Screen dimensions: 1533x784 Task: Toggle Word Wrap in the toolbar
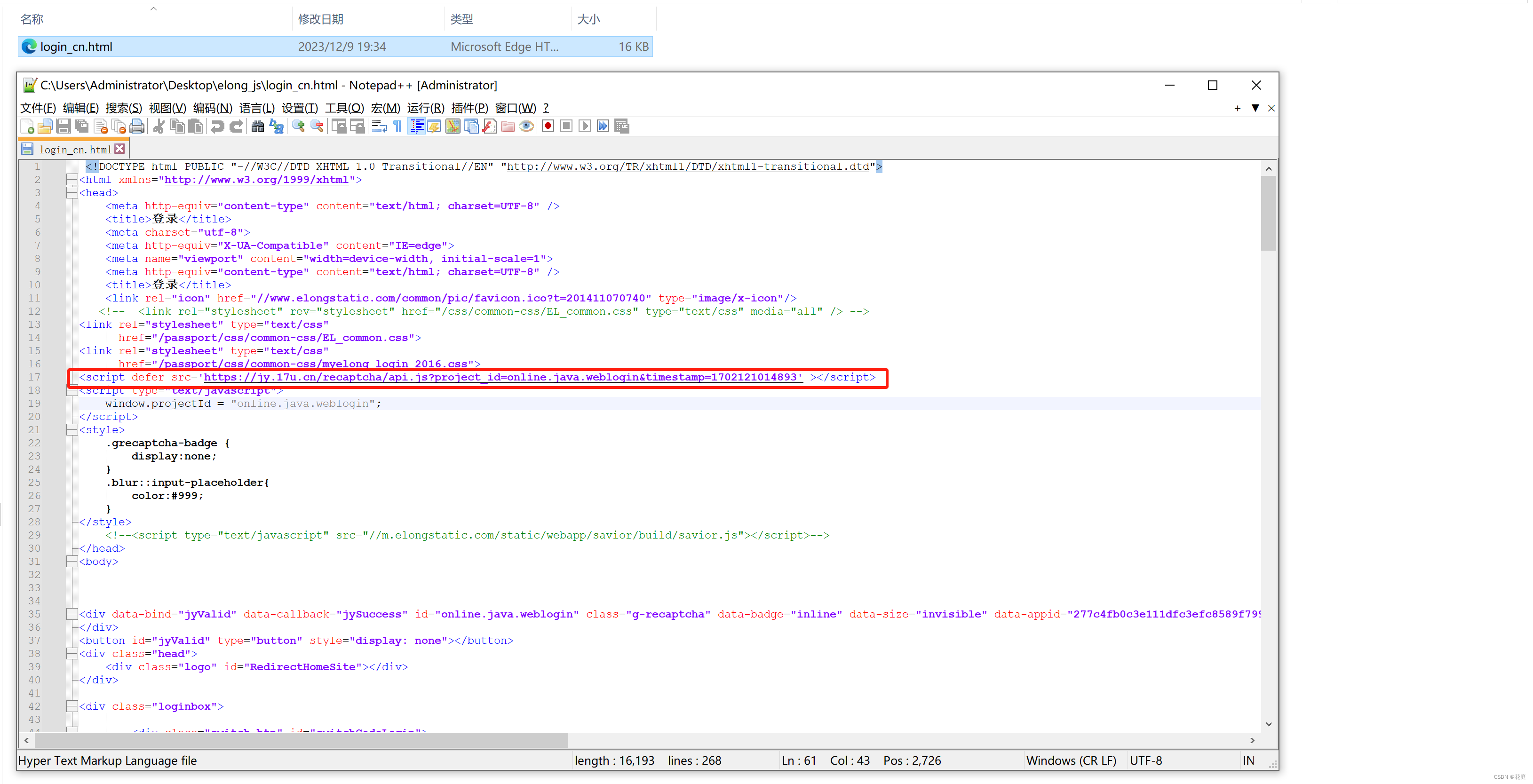[379, 126]
